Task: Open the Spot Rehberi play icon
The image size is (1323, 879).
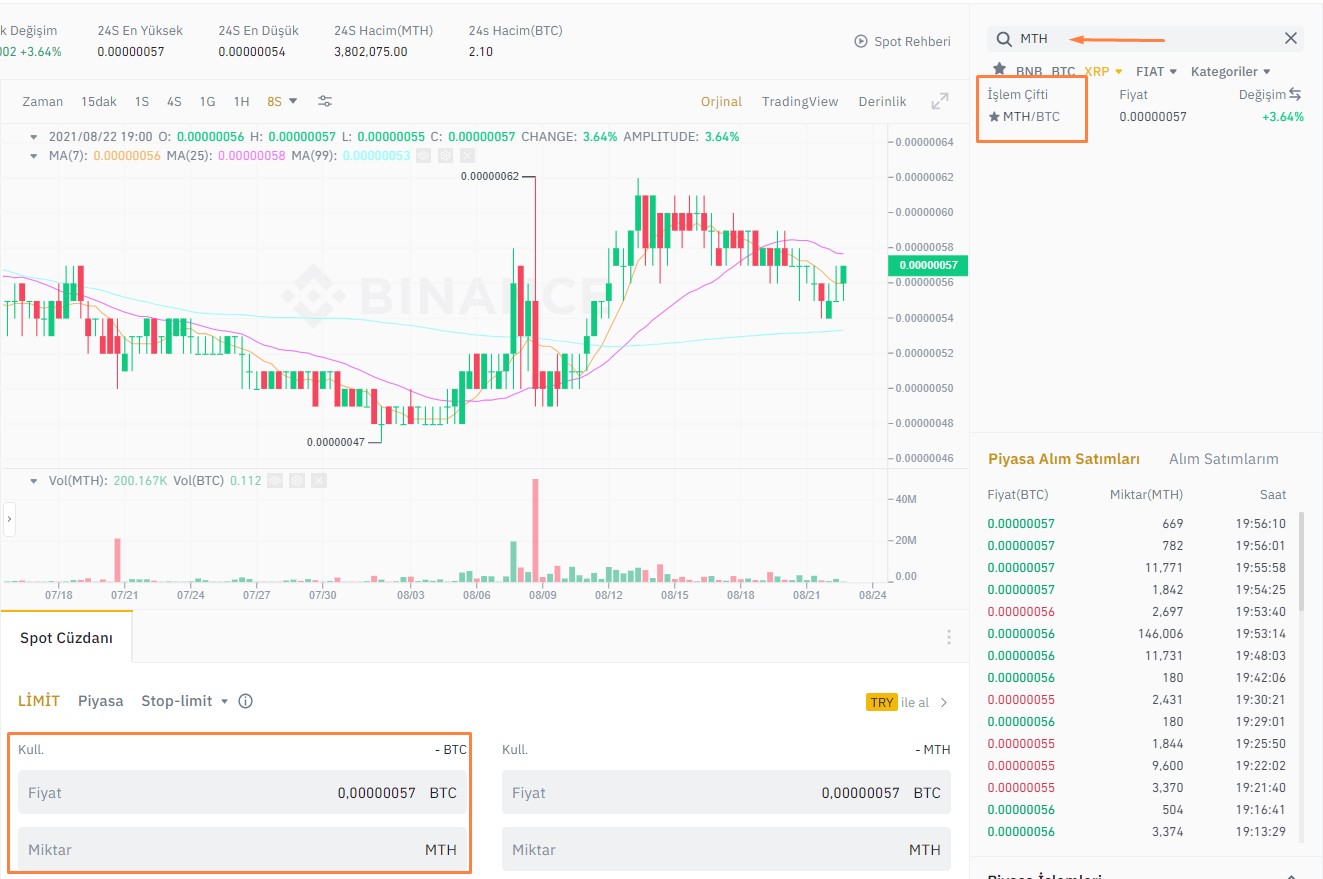Action: point(860,42)
